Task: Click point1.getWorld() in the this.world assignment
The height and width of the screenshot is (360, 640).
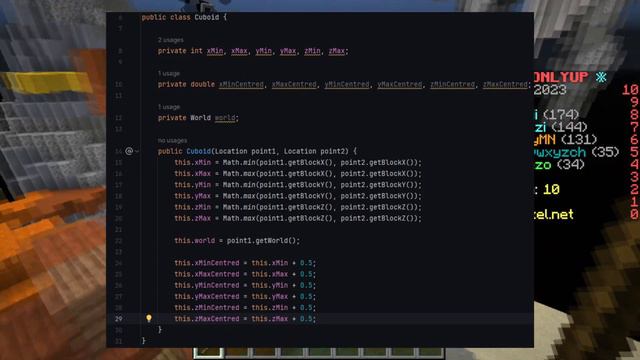Action: [x=263, y=241]
